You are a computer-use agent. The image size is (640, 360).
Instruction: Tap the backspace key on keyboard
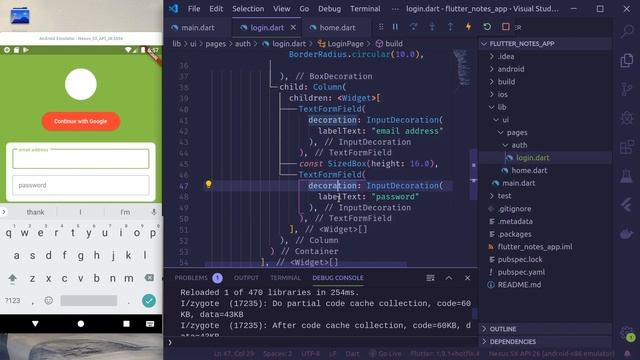[149, 278]
